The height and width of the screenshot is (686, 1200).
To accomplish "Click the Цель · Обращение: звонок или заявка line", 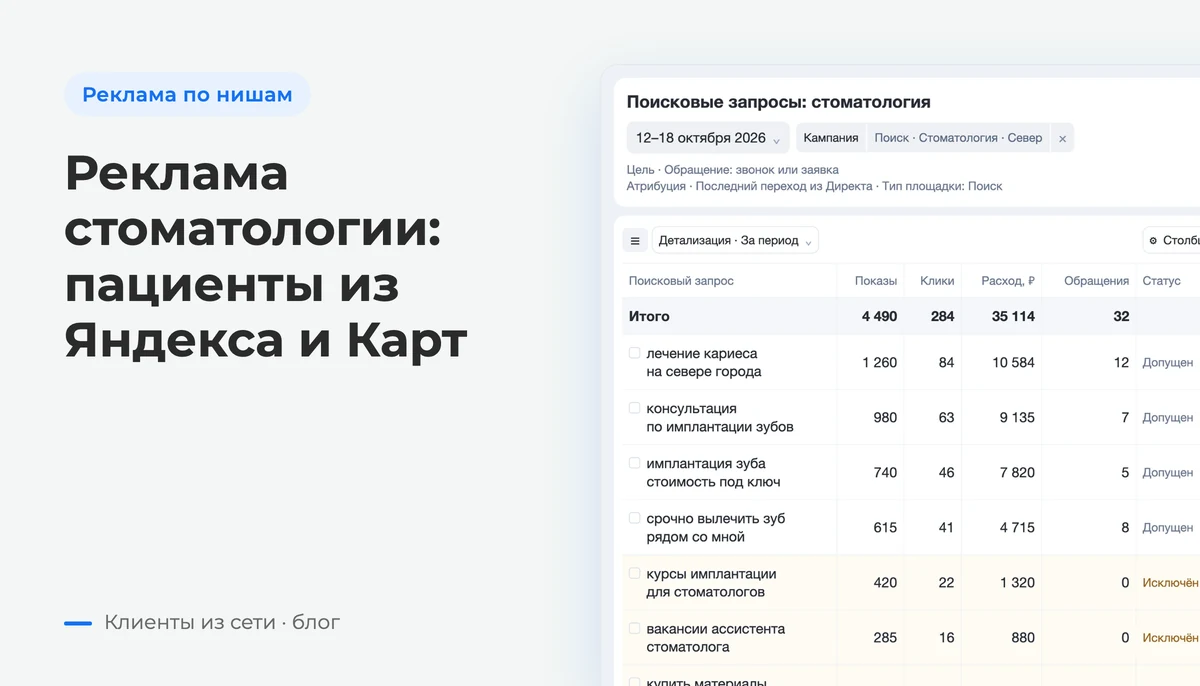I will 732,170.
